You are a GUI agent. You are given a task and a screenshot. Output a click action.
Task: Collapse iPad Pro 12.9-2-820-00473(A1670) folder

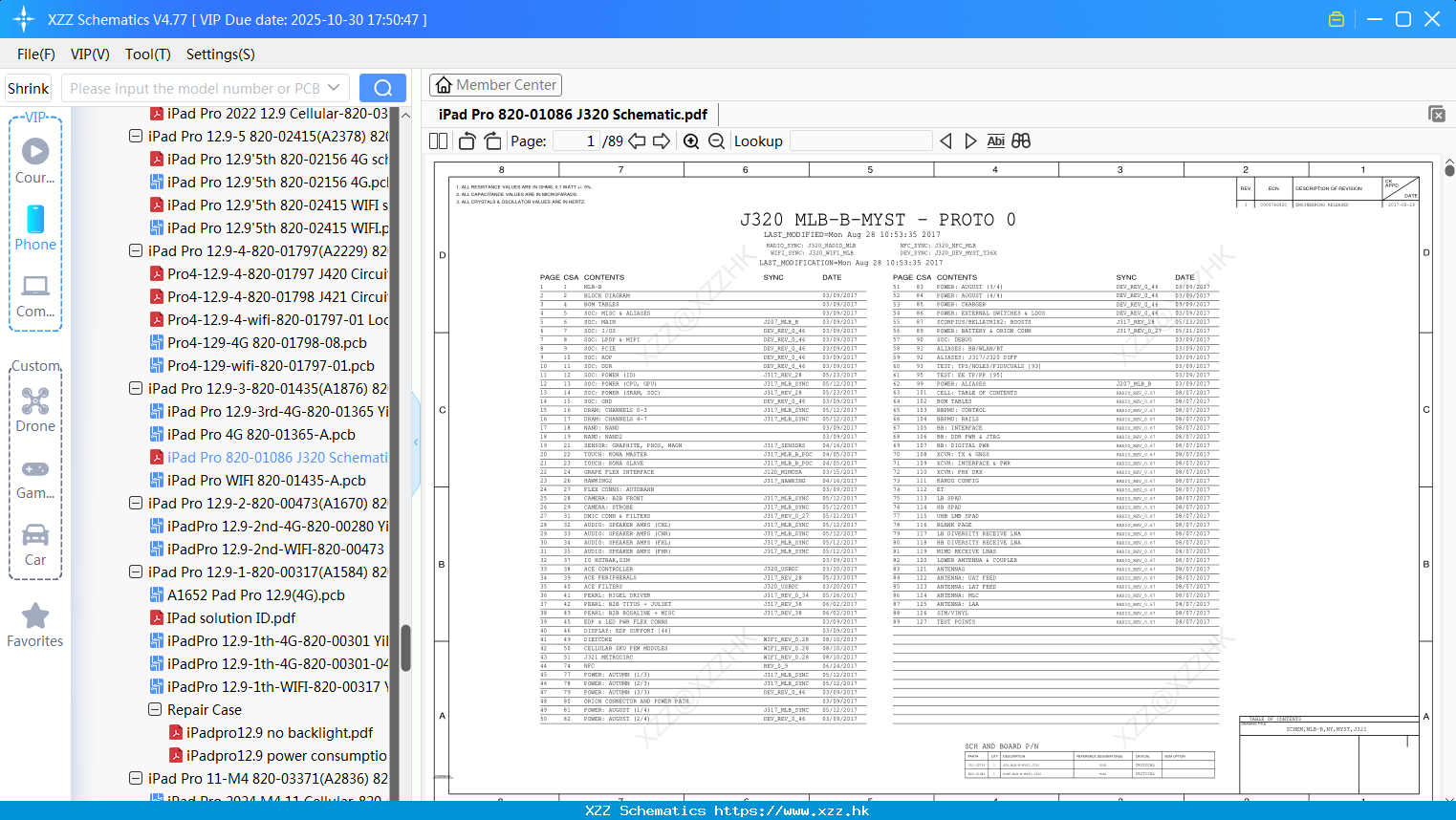[x=136, y=503]
